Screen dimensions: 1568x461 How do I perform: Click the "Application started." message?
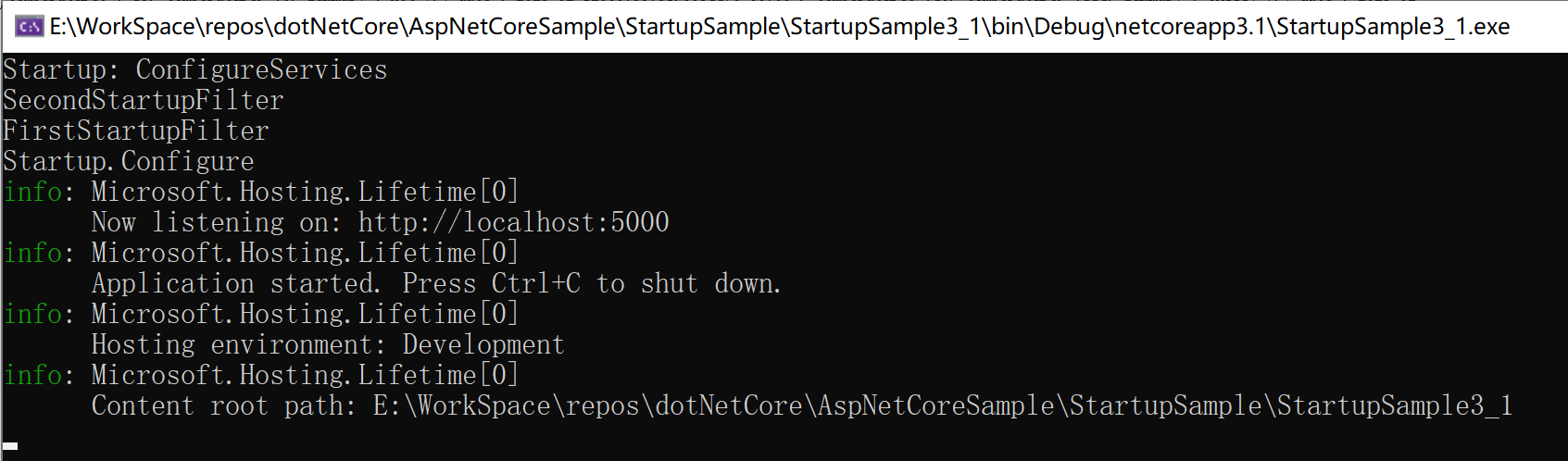click(235, 283)
